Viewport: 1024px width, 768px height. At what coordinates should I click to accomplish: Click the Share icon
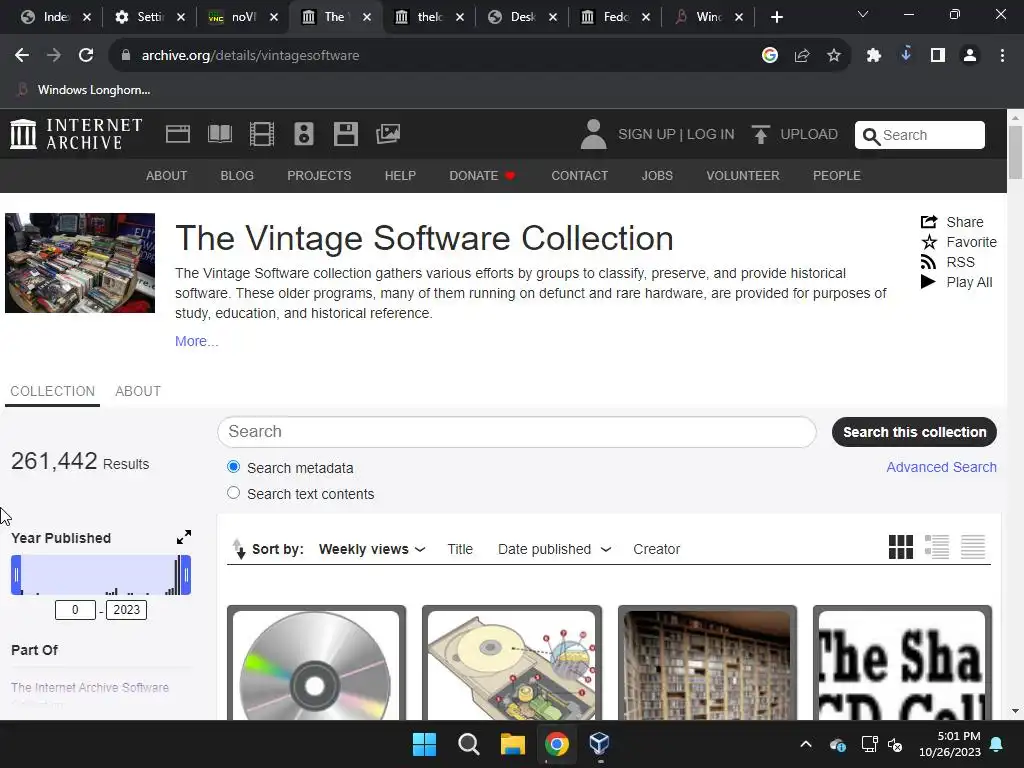point(929,222)
